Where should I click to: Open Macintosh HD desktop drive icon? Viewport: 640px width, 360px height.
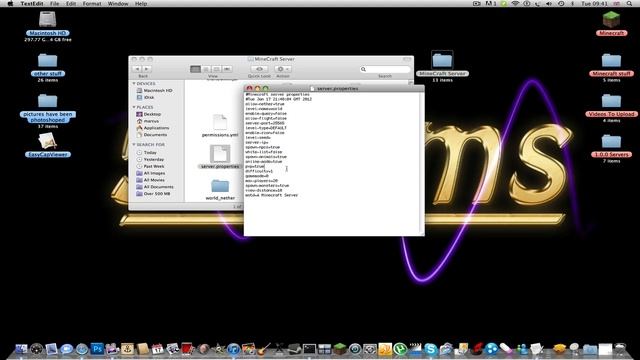pyautogui.click(x=47, y=20)
